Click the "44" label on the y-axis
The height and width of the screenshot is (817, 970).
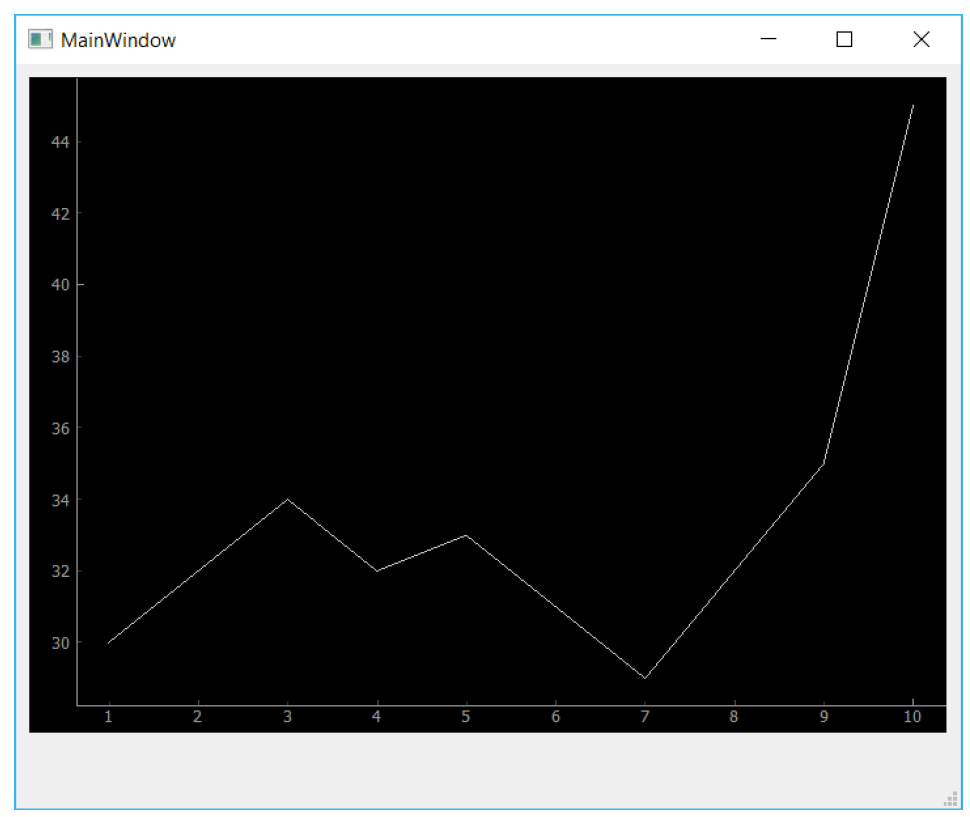tap(59, 142)
